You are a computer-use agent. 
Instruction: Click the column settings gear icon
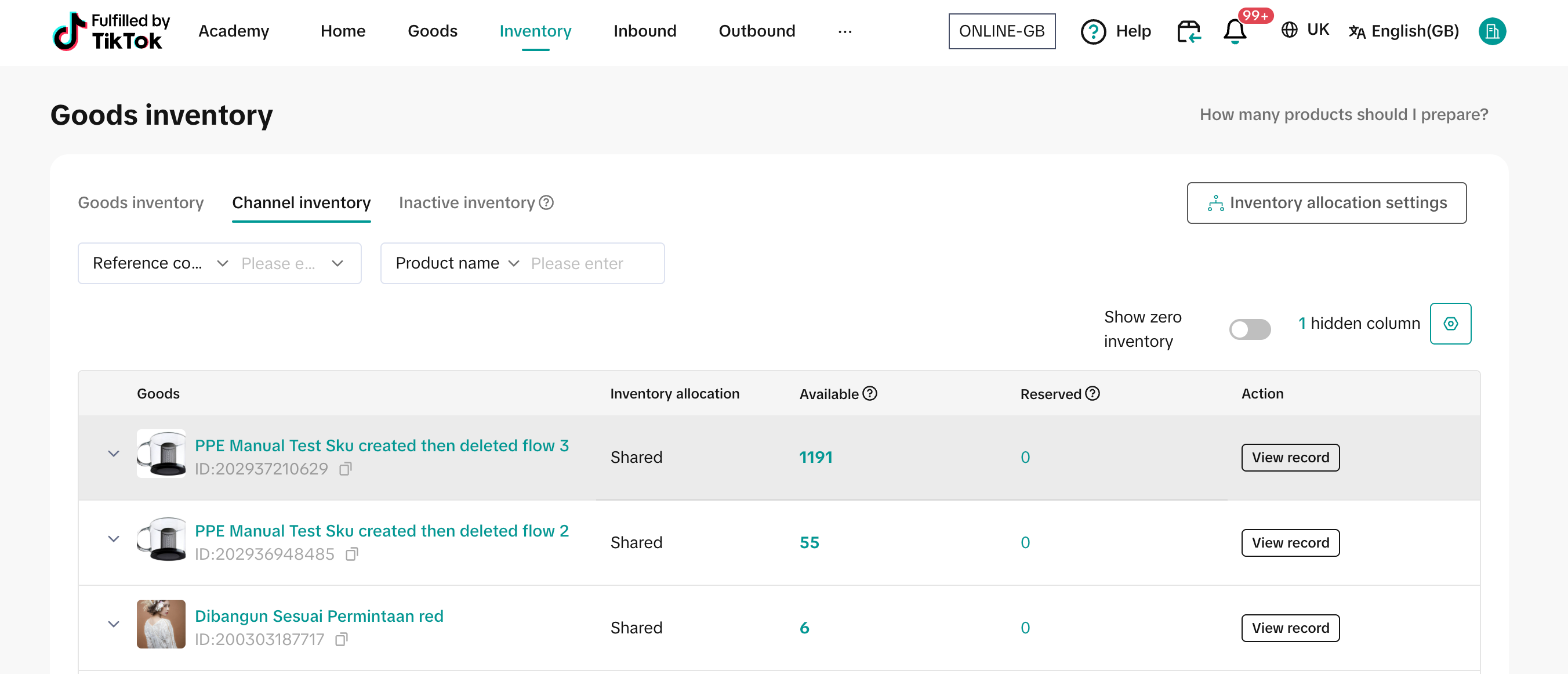(1450, 323)
